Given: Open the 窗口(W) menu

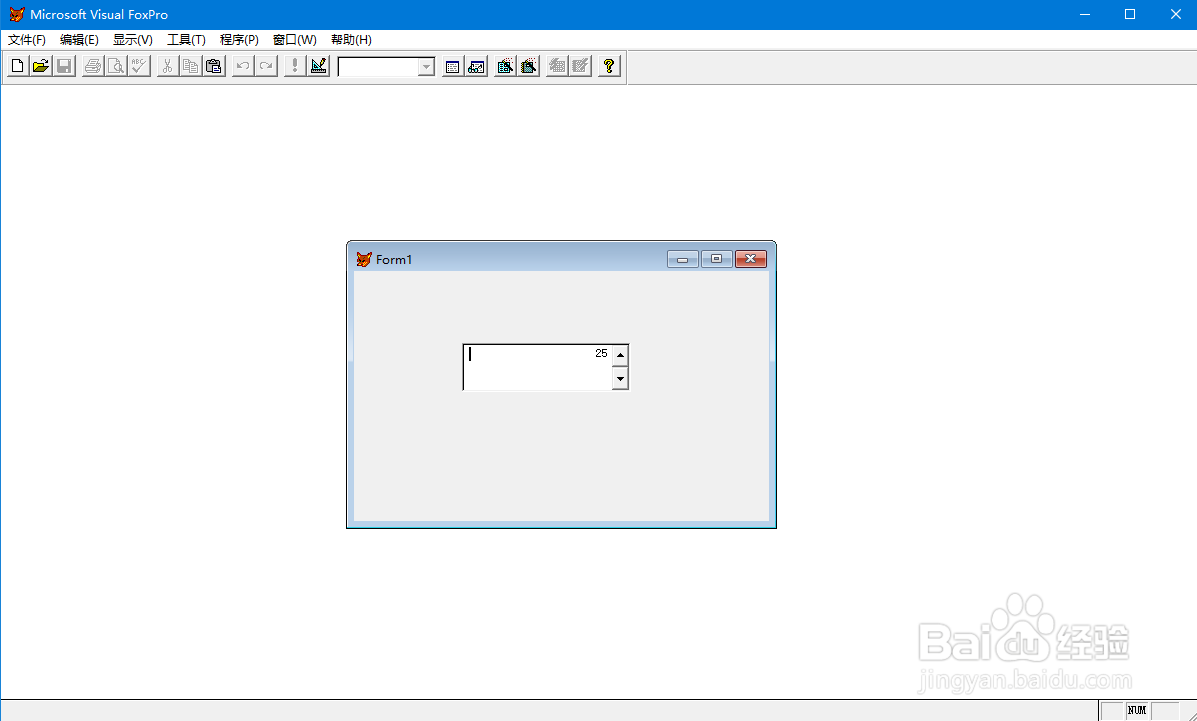Looking at the screenshot, I should pyautogui.click(x=295, y=40).
